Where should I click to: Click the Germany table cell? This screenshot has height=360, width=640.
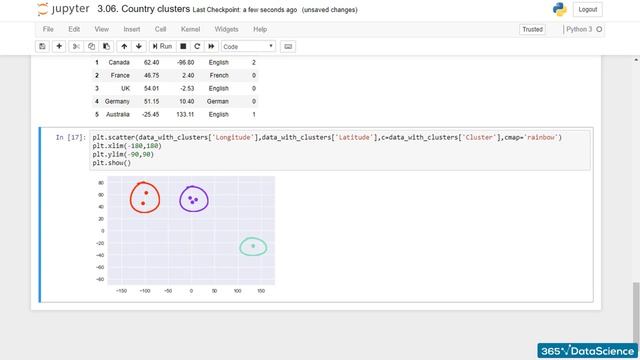click(117, 101)
